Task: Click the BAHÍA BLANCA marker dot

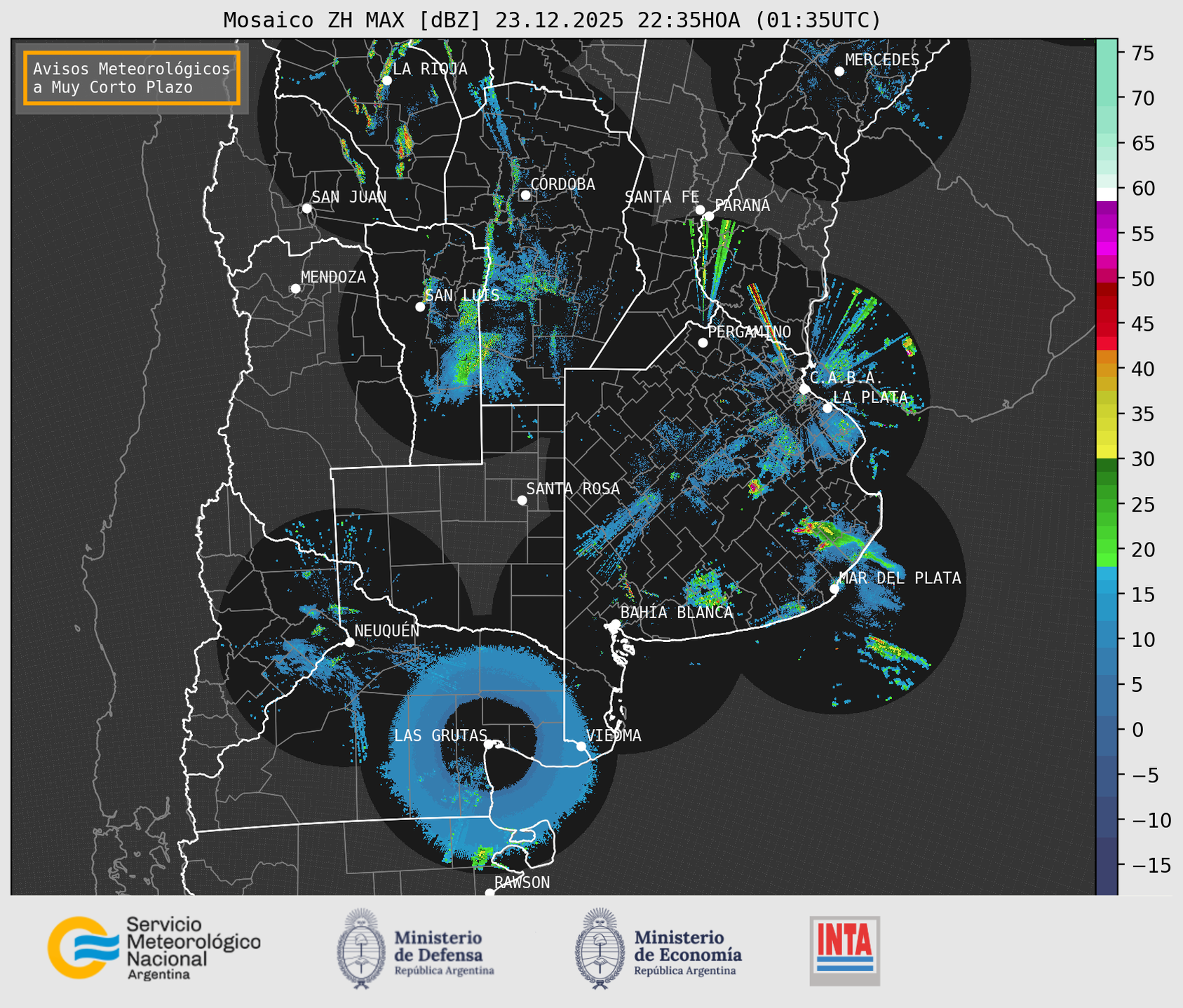Action: [x=615, y=623]
